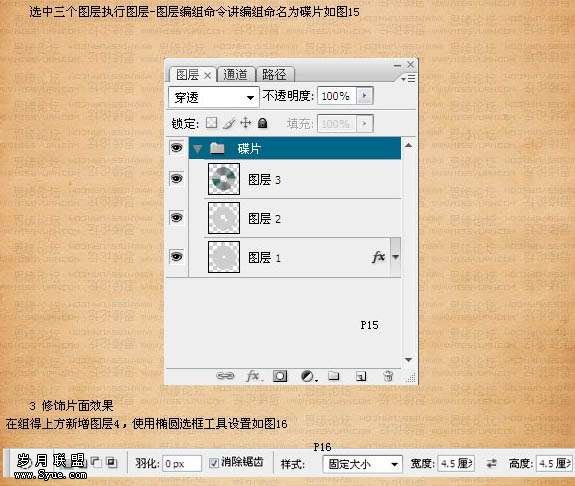This screenshot has height=486, width=575.
Task: Open the 样式 固定大小 dropdown
Action: tap(362, 464)
